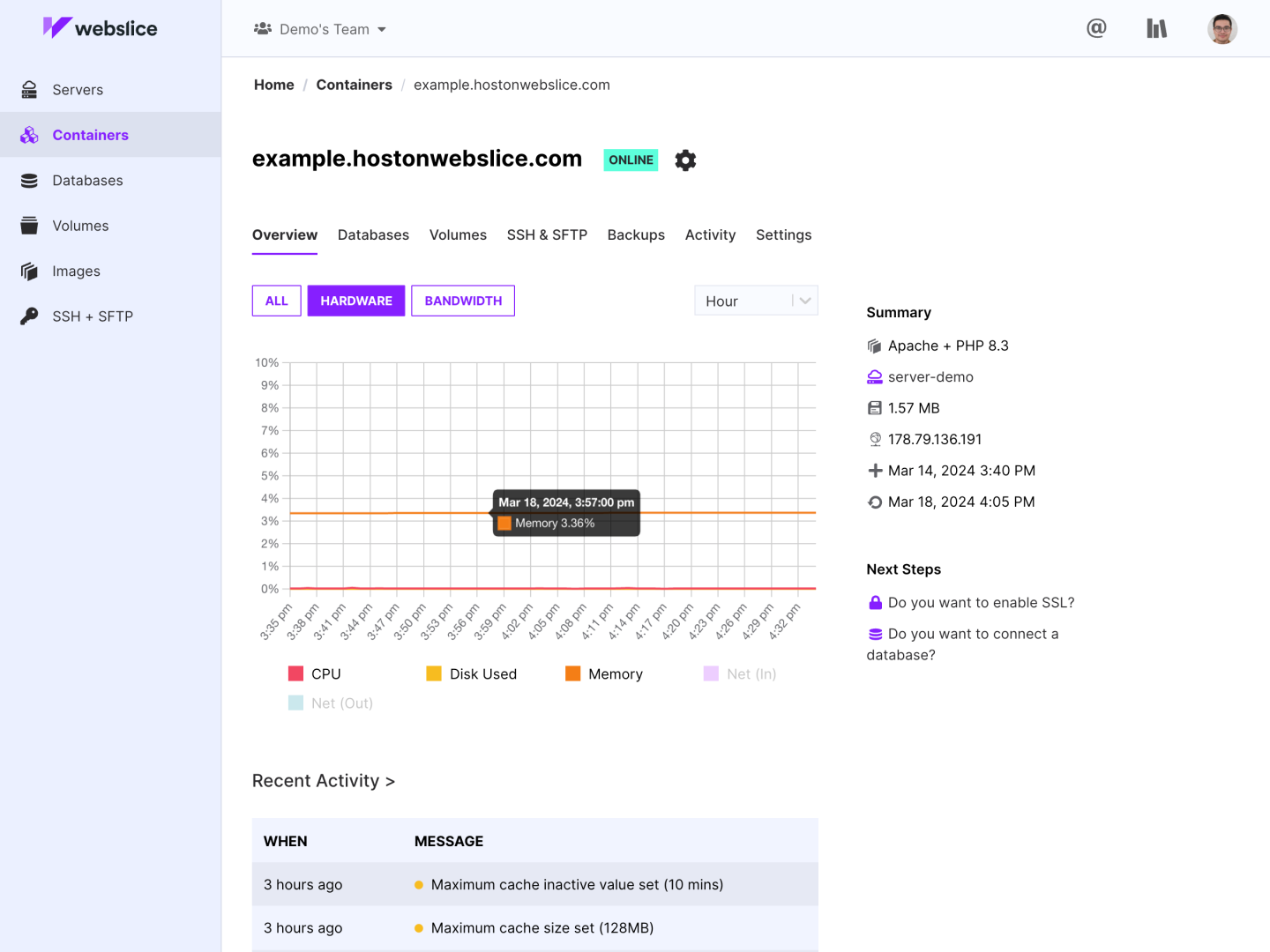This screenshot has width=1270, height=952.
Task: Click the BANDWIDTH filter button
Action: 463,301
